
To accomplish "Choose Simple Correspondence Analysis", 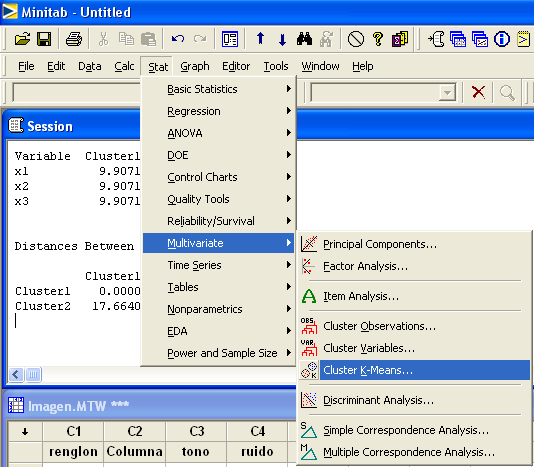I will pos(414,430).
